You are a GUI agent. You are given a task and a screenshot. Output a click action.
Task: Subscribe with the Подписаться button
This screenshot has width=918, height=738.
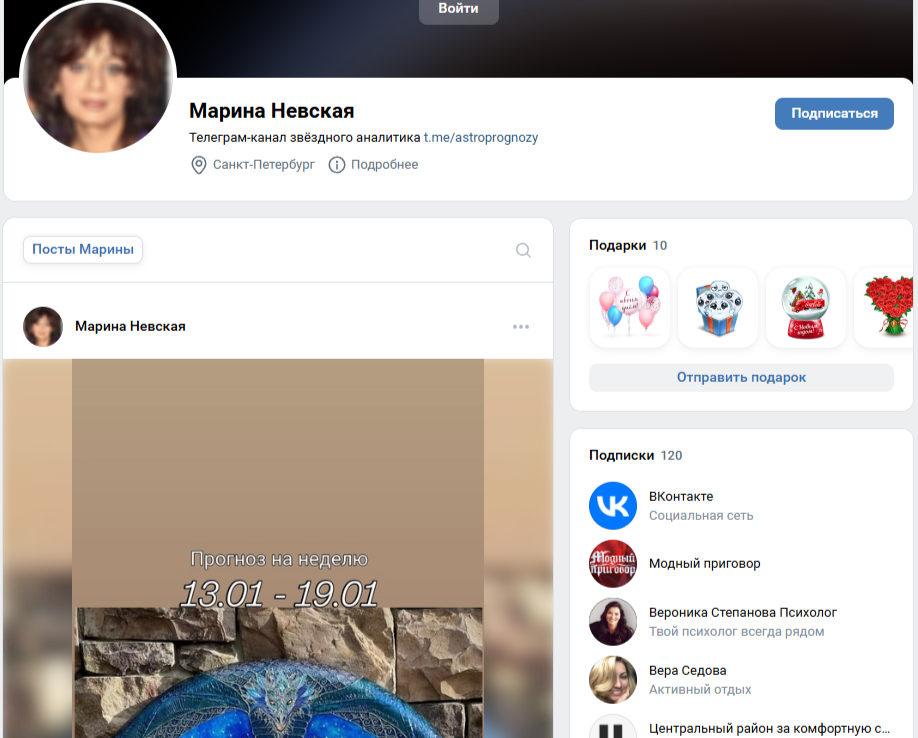coord(834,114)
